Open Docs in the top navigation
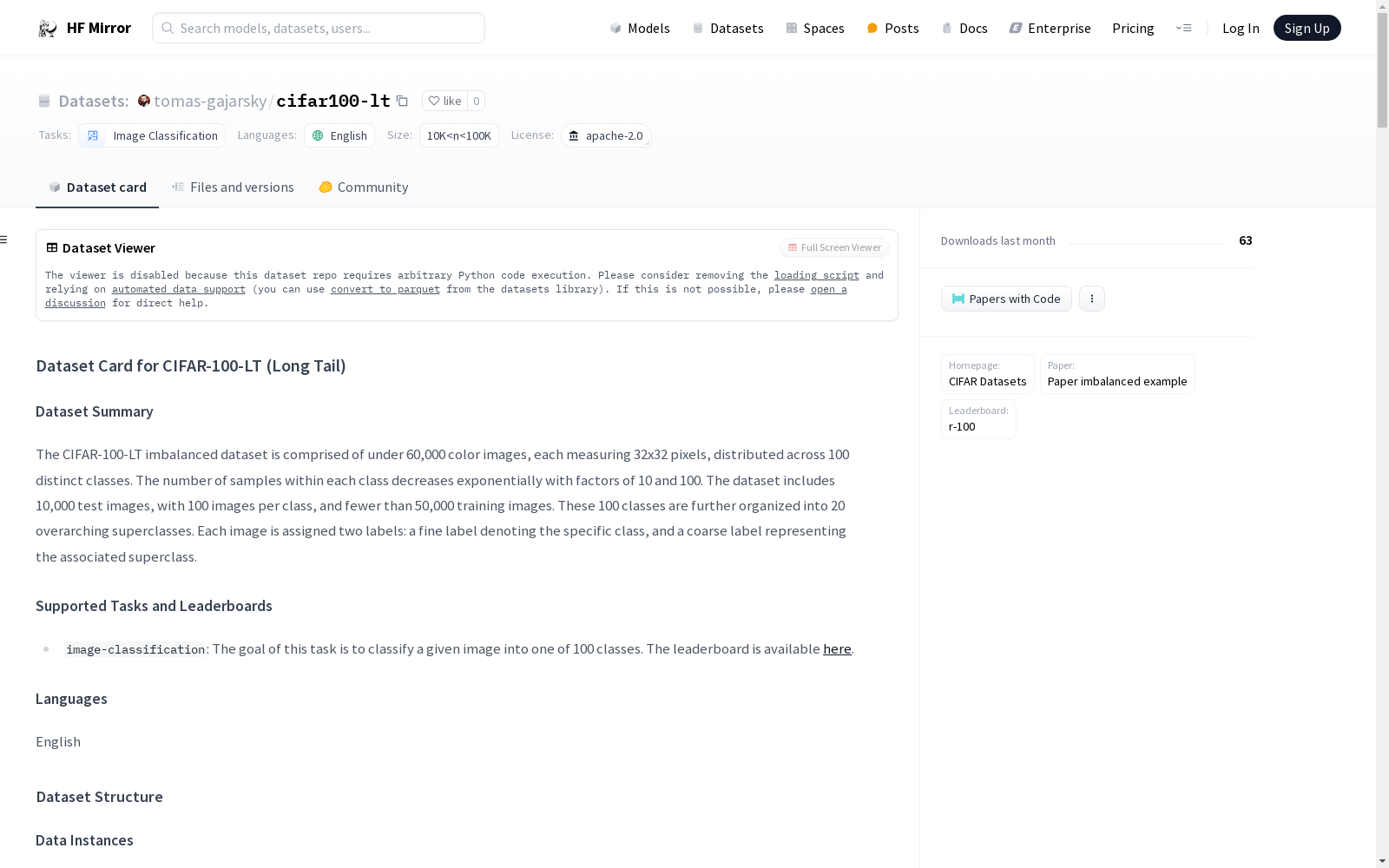 pos(964,28)
